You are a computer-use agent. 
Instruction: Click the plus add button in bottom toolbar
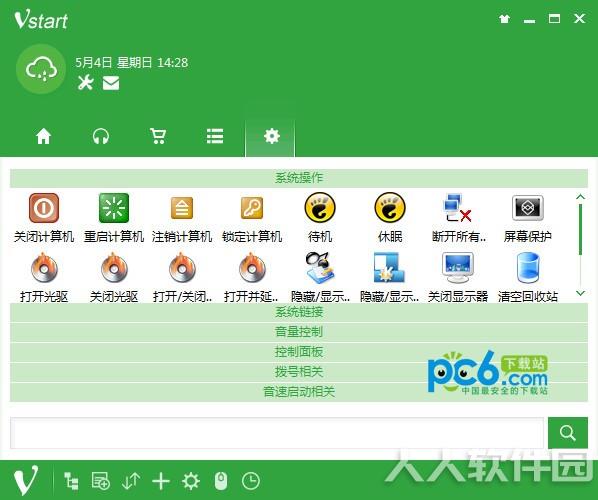161,481
